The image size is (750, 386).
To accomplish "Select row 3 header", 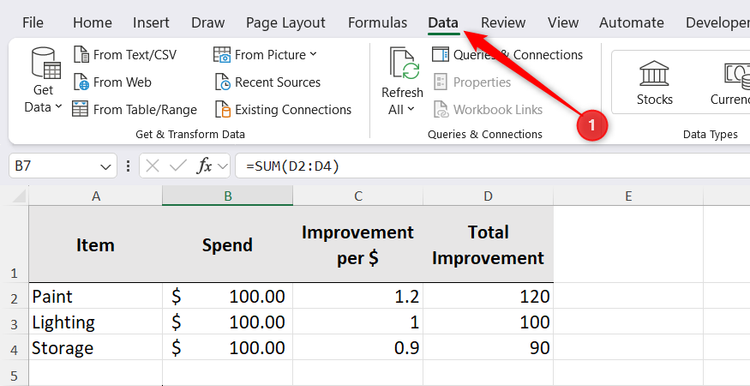I will 14,321.
